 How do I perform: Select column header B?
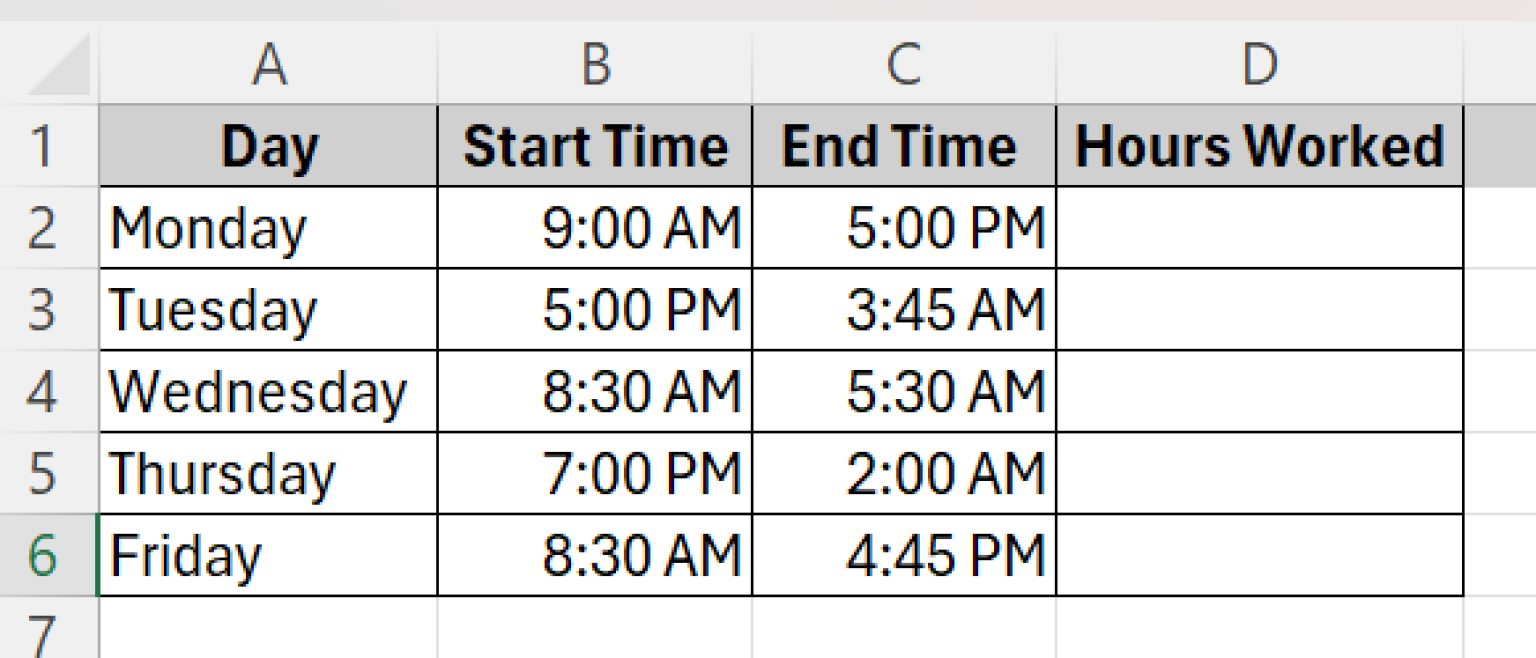tap(595, 62)
